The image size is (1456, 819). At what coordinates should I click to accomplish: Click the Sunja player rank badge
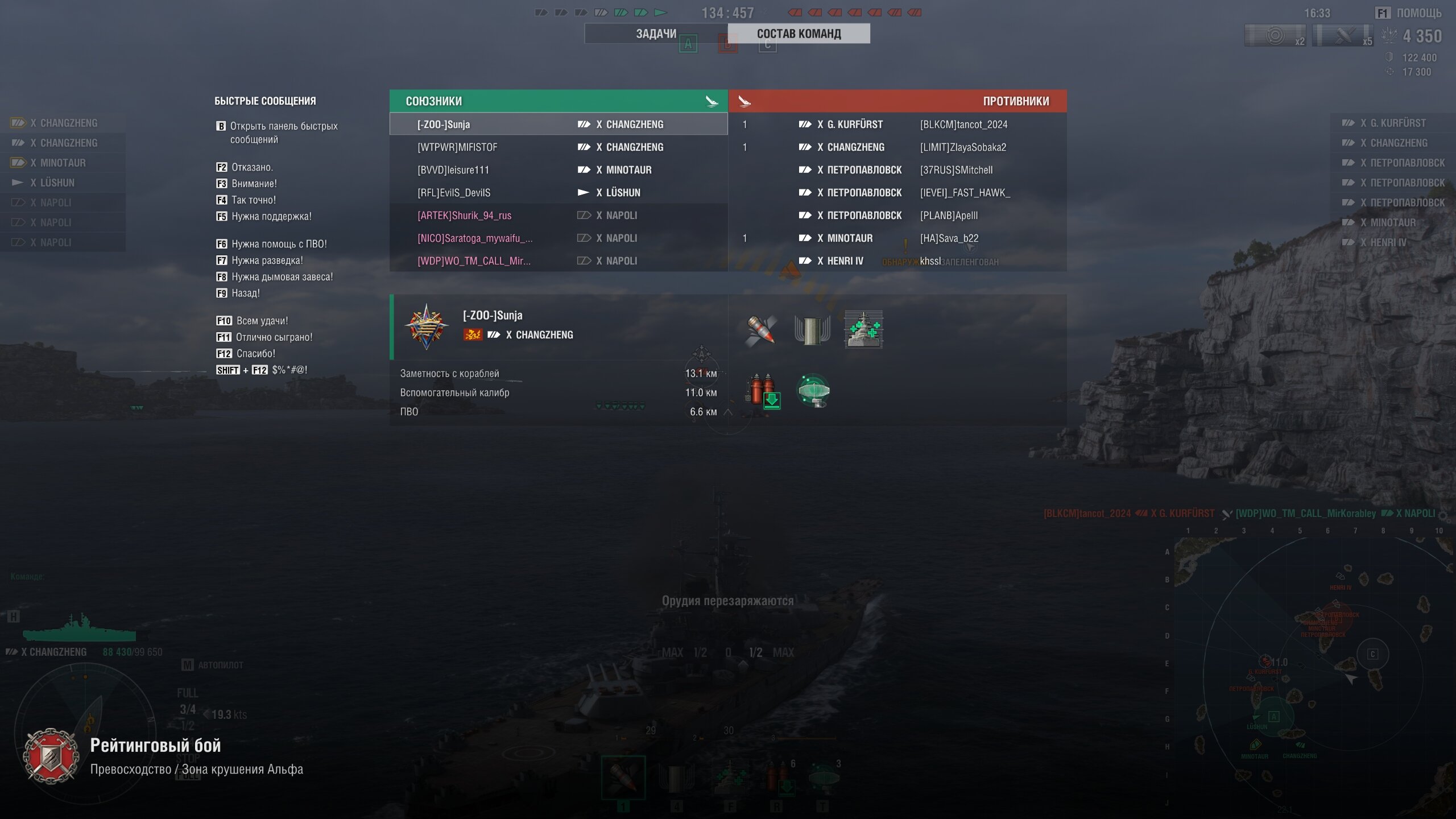(x=427, y=326)
